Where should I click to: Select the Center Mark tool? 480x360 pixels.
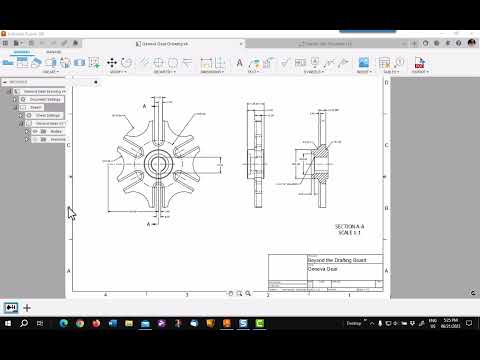[158, 62]
